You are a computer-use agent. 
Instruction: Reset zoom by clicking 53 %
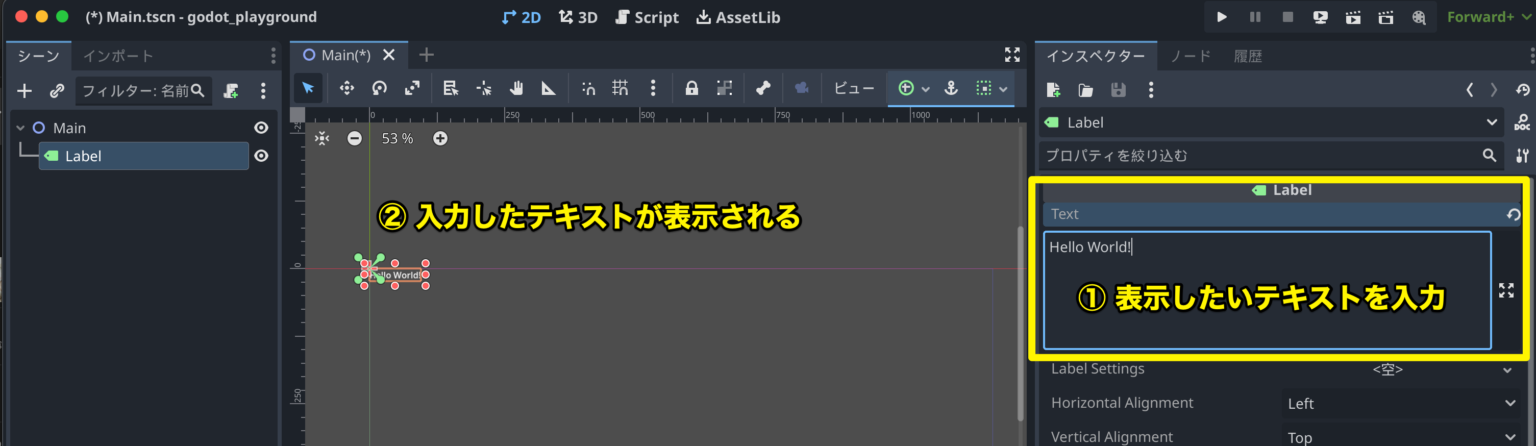point(397,138)
